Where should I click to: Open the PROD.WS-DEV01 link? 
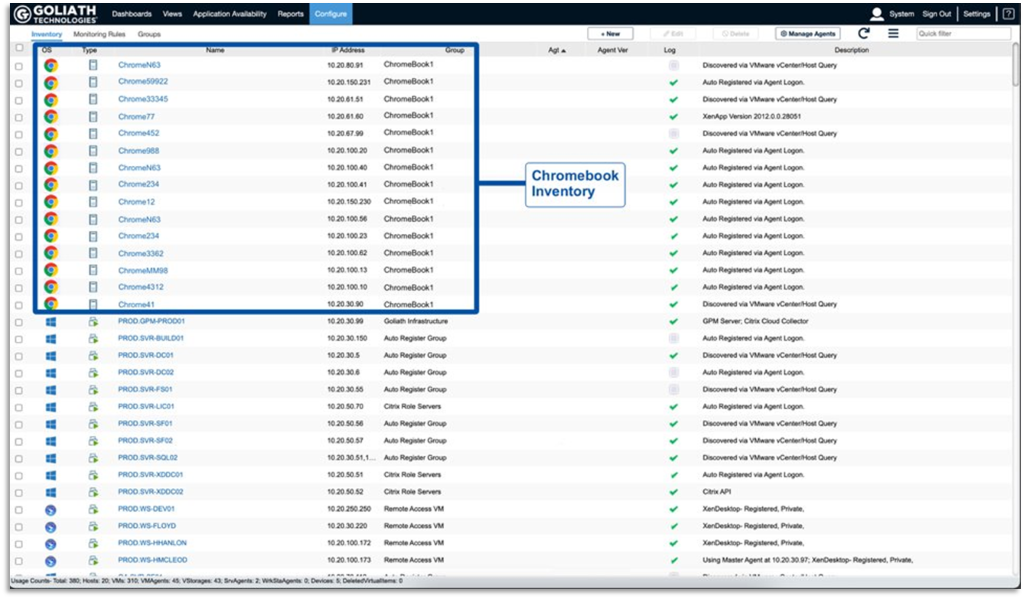click(x=146, y=509)
